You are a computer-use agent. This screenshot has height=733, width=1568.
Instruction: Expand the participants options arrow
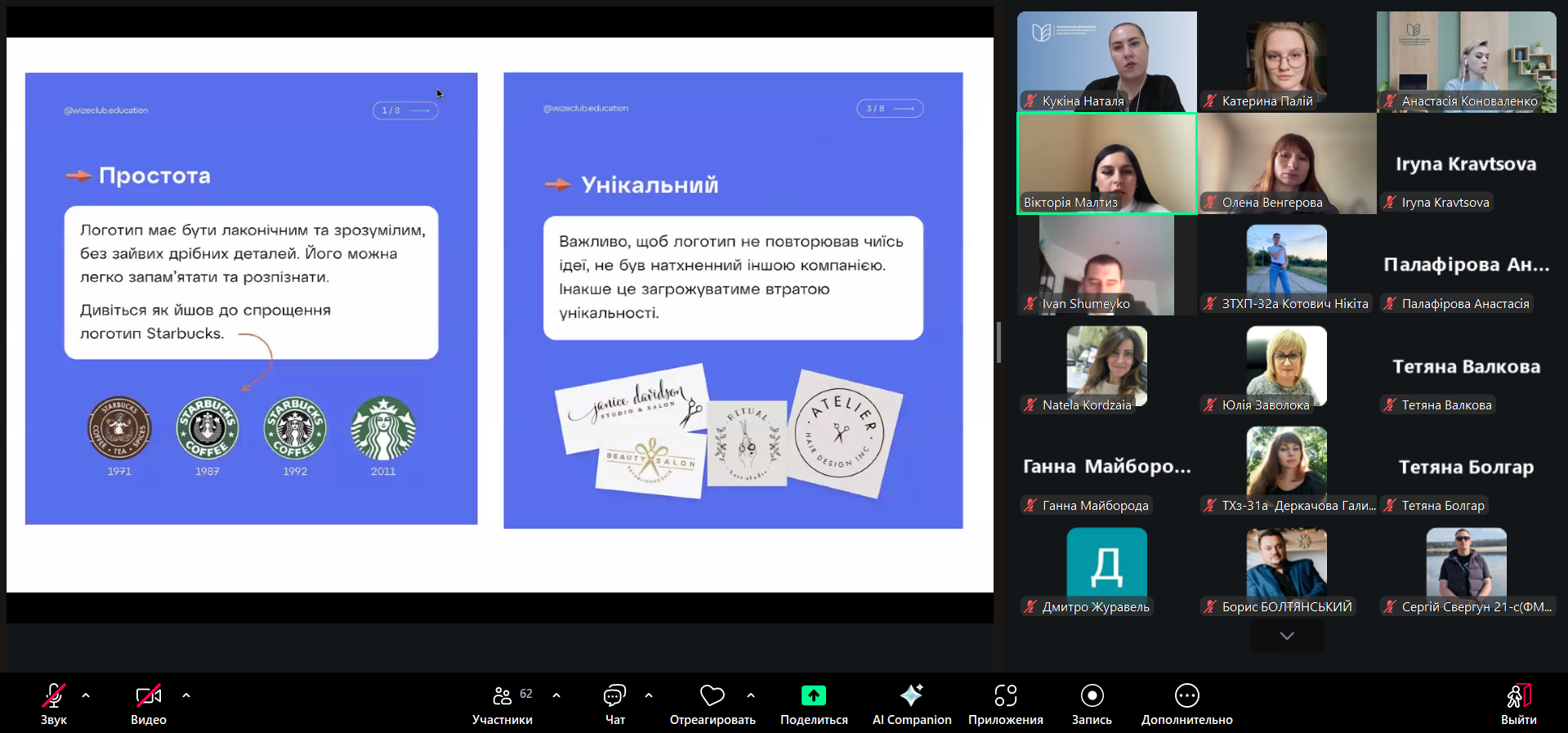click(x=556, y=695)
